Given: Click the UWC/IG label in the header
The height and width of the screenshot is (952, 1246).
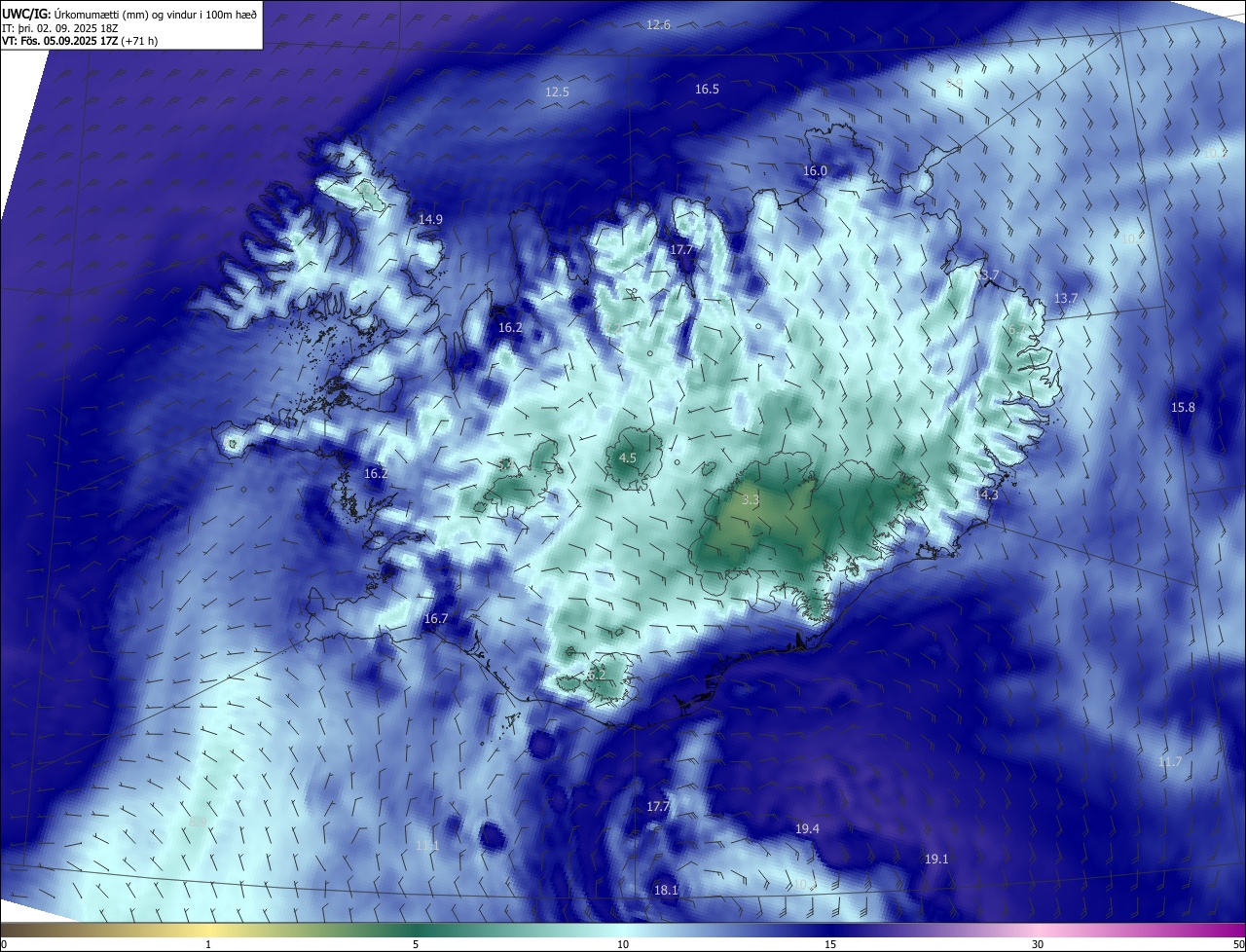Looking at the screenshot, I should [x=26, y=14].
